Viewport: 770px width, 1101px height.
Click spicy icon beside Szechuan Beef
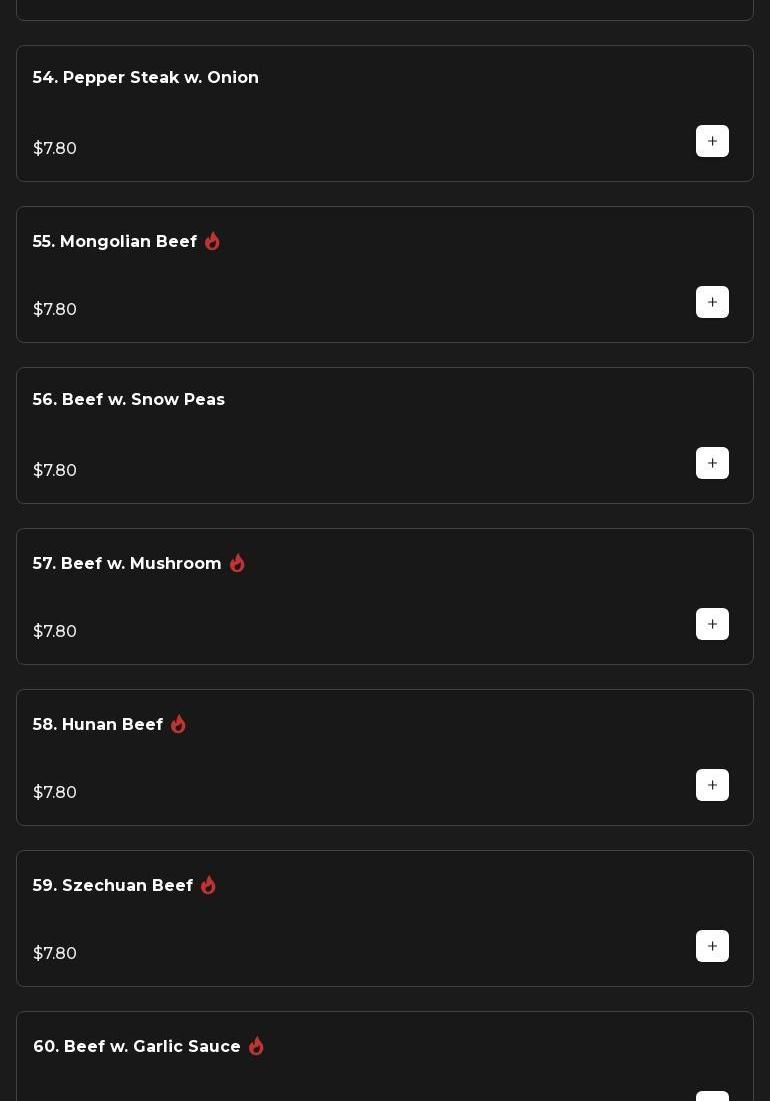[x=208, y=885]
